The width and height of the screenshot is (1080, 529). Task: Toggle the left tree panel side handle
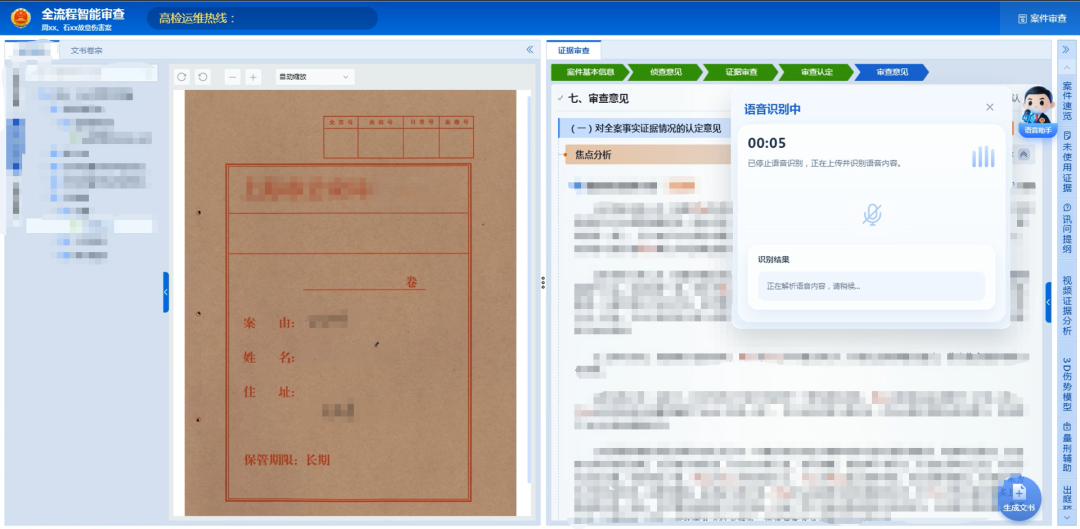coord(166,292)
